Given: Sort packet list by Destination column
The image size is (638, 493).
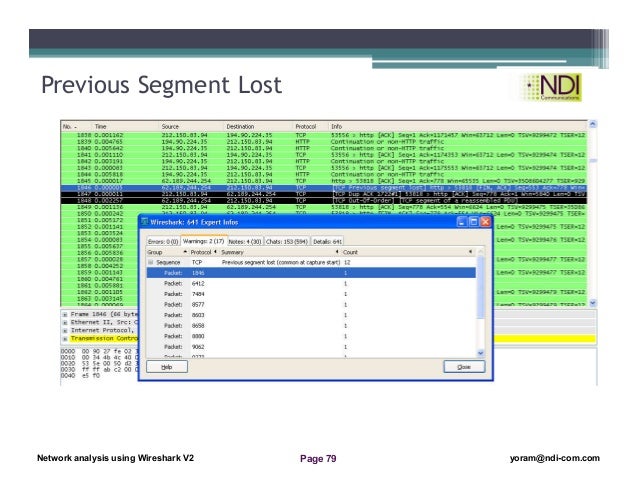Looking at the screenshot, I should coord(258,127).
